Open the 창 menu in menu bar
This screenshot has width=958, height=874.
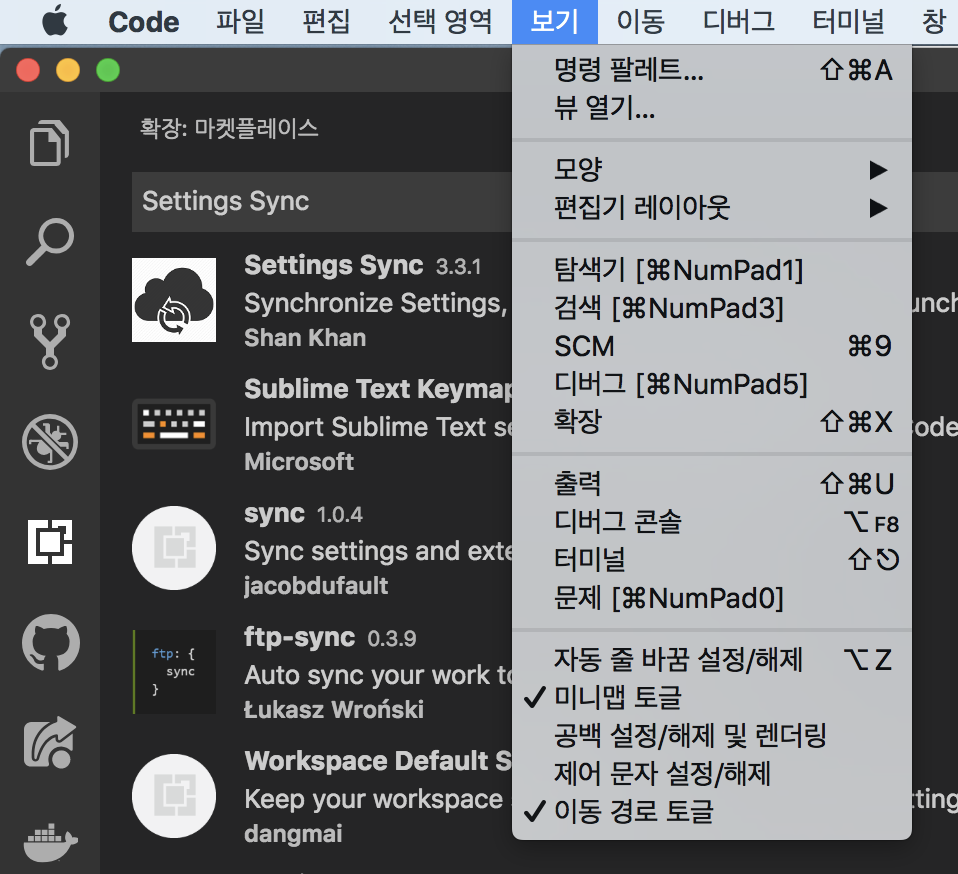pyautogui.click(x=933, y=22)
